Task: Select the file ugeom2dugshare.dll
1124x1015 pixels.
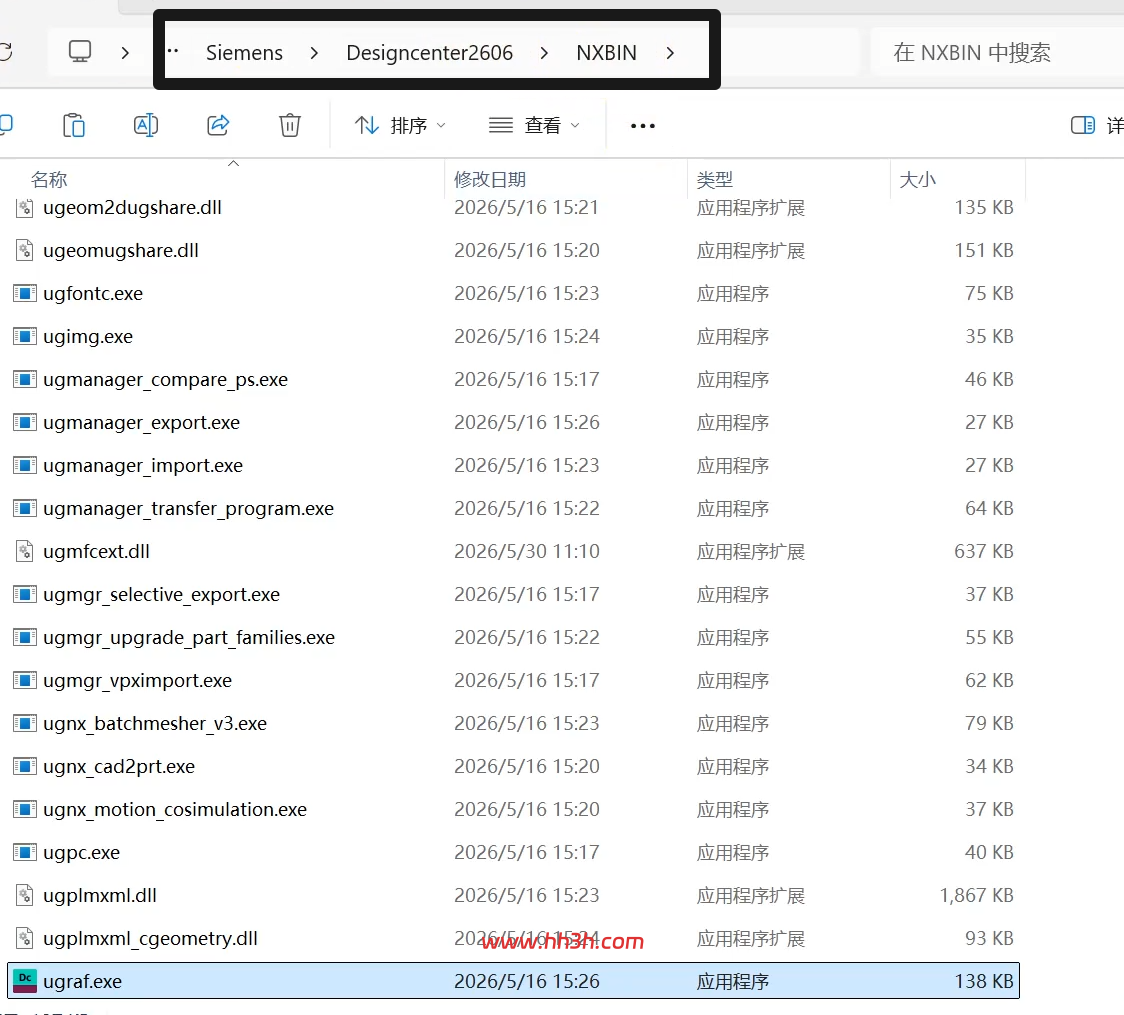Action: 513,207
